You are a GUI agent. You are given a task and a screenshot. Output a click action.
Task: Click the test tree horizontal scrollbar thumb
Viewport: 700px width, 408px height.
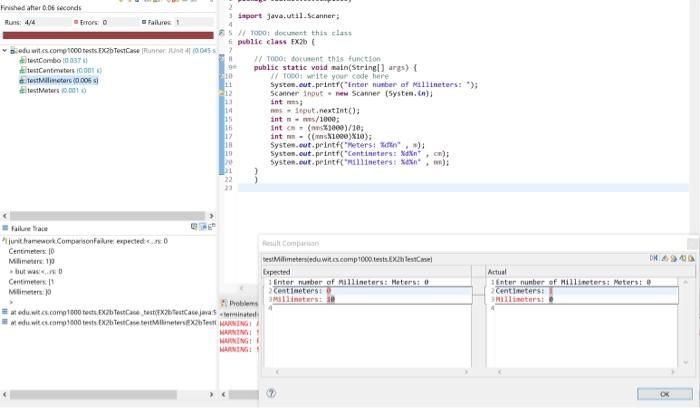tap(107, 216)
